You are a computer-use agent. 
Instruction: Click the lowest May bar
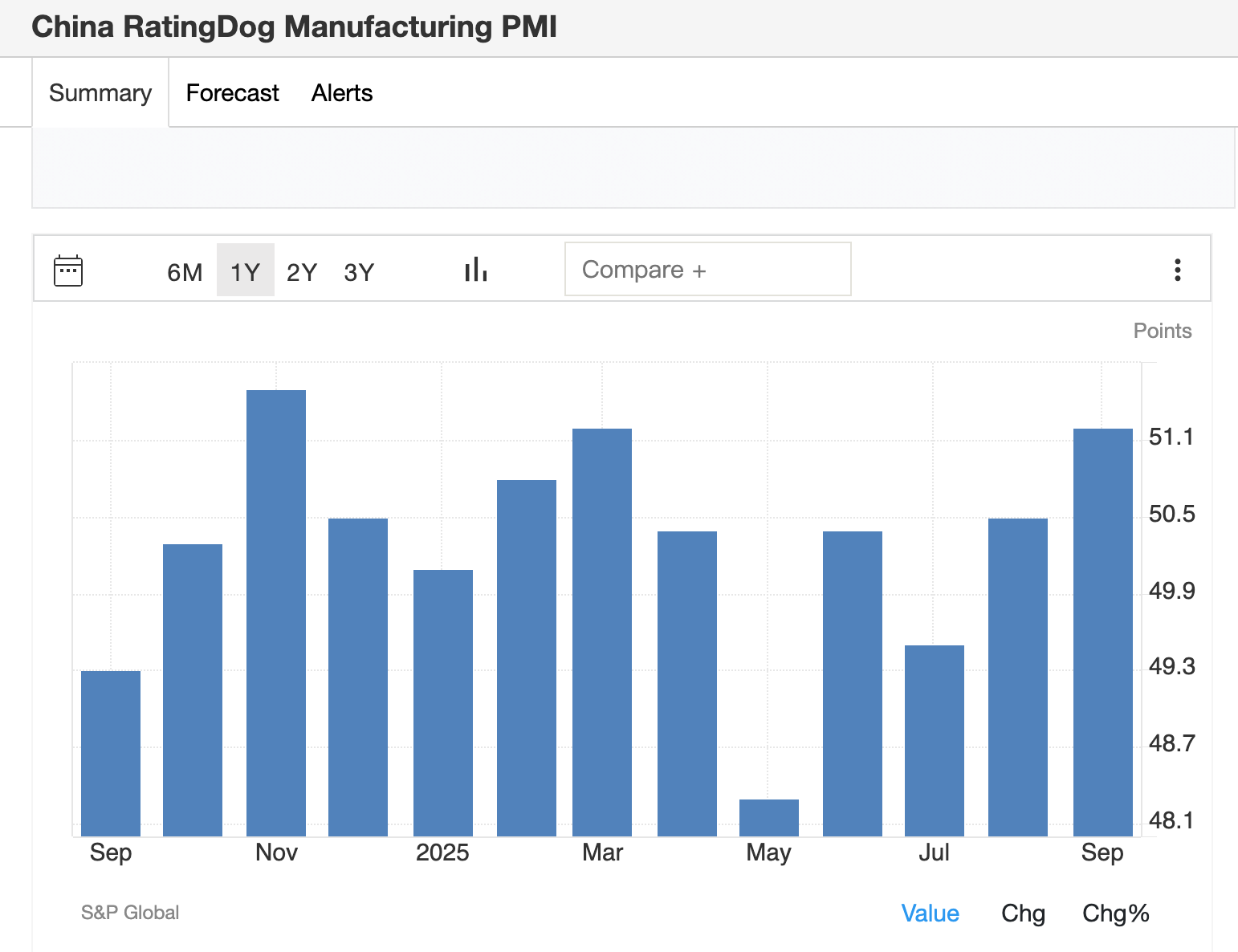[769, 818]
